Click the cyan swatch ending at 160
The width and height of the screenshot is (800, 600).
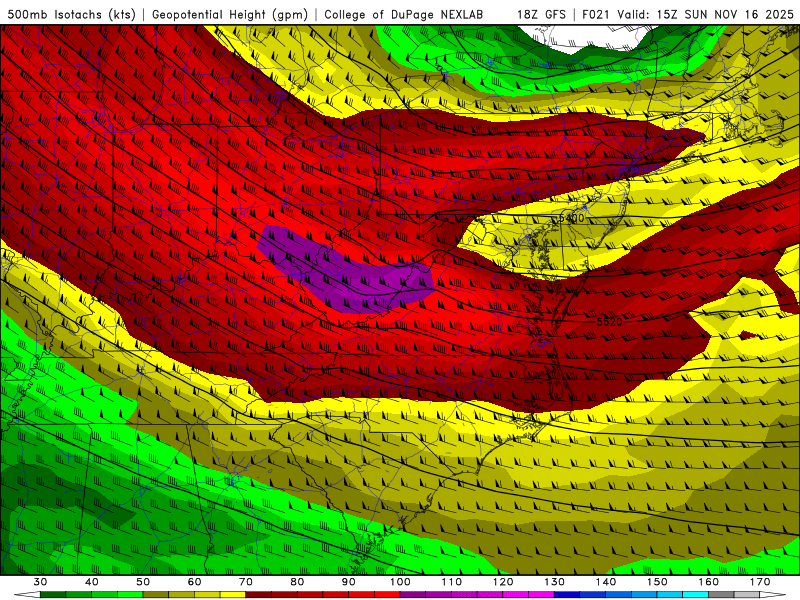coord(695,594)
